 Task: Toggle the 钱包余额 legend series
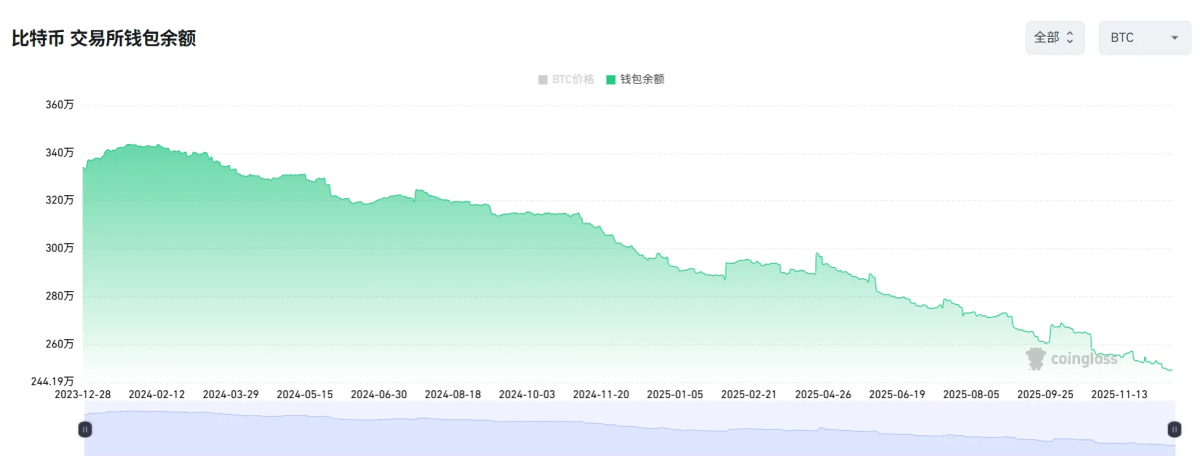point(635,79)
